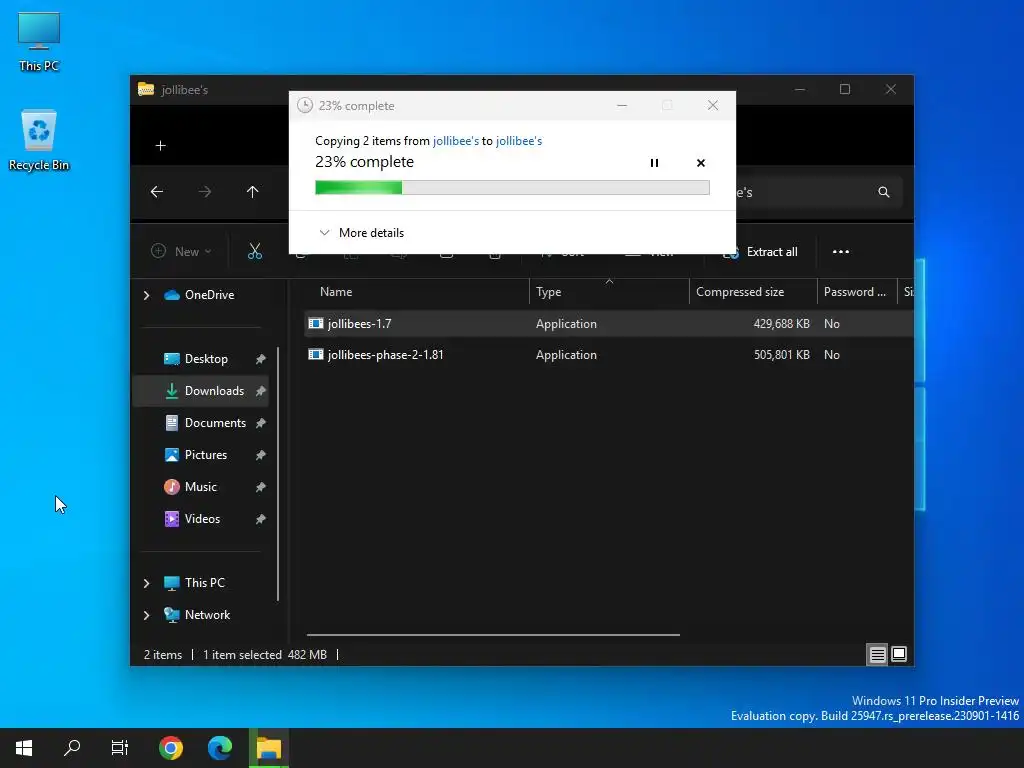Image resolution: width=1024 pixels, height=768 pixels.
Task: Switch to large thumbnails view icon
Action: pos(899,654)
